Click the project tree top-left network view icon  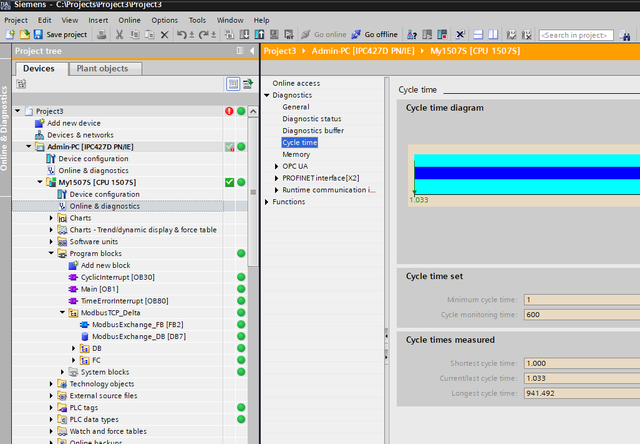point(21,84)
